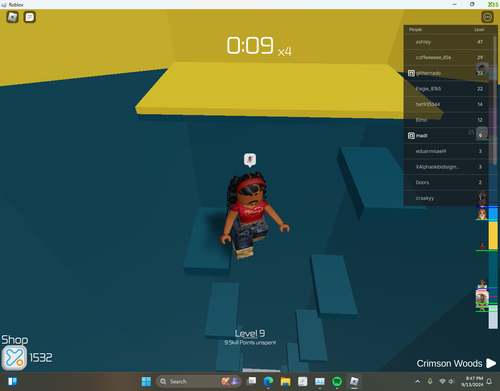Select player ashley in leaderboard
This screenshot has width=500, height=391.
click(446, 42)
